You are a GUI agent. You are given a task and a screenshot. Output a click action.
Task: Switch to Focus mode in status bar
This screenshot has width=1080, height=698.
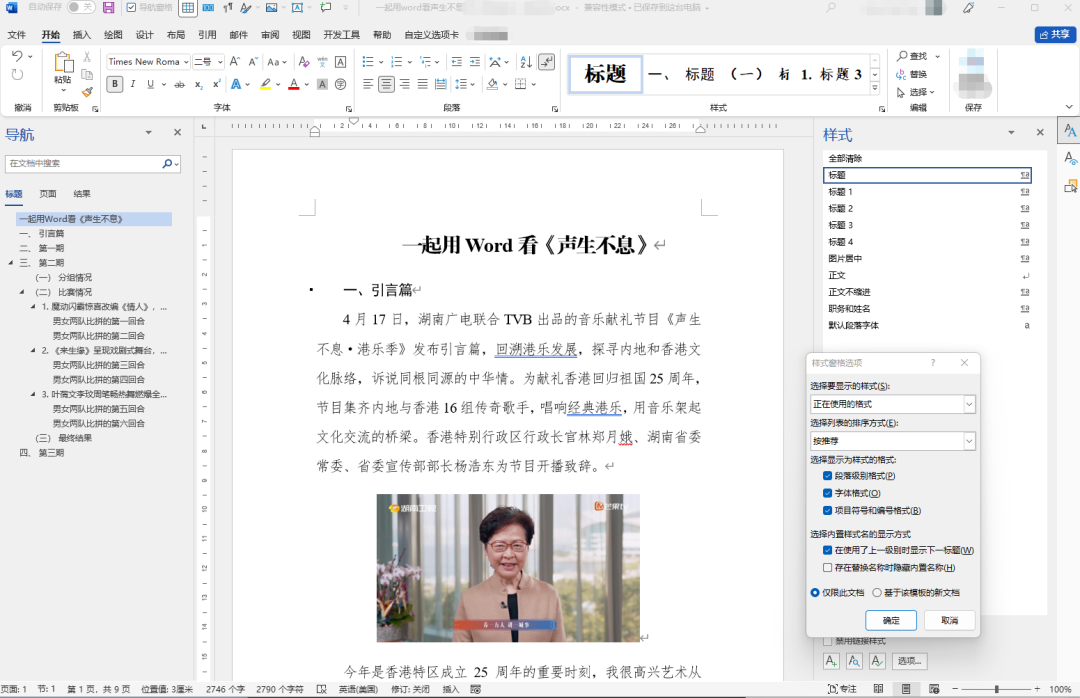click(842, 689)
